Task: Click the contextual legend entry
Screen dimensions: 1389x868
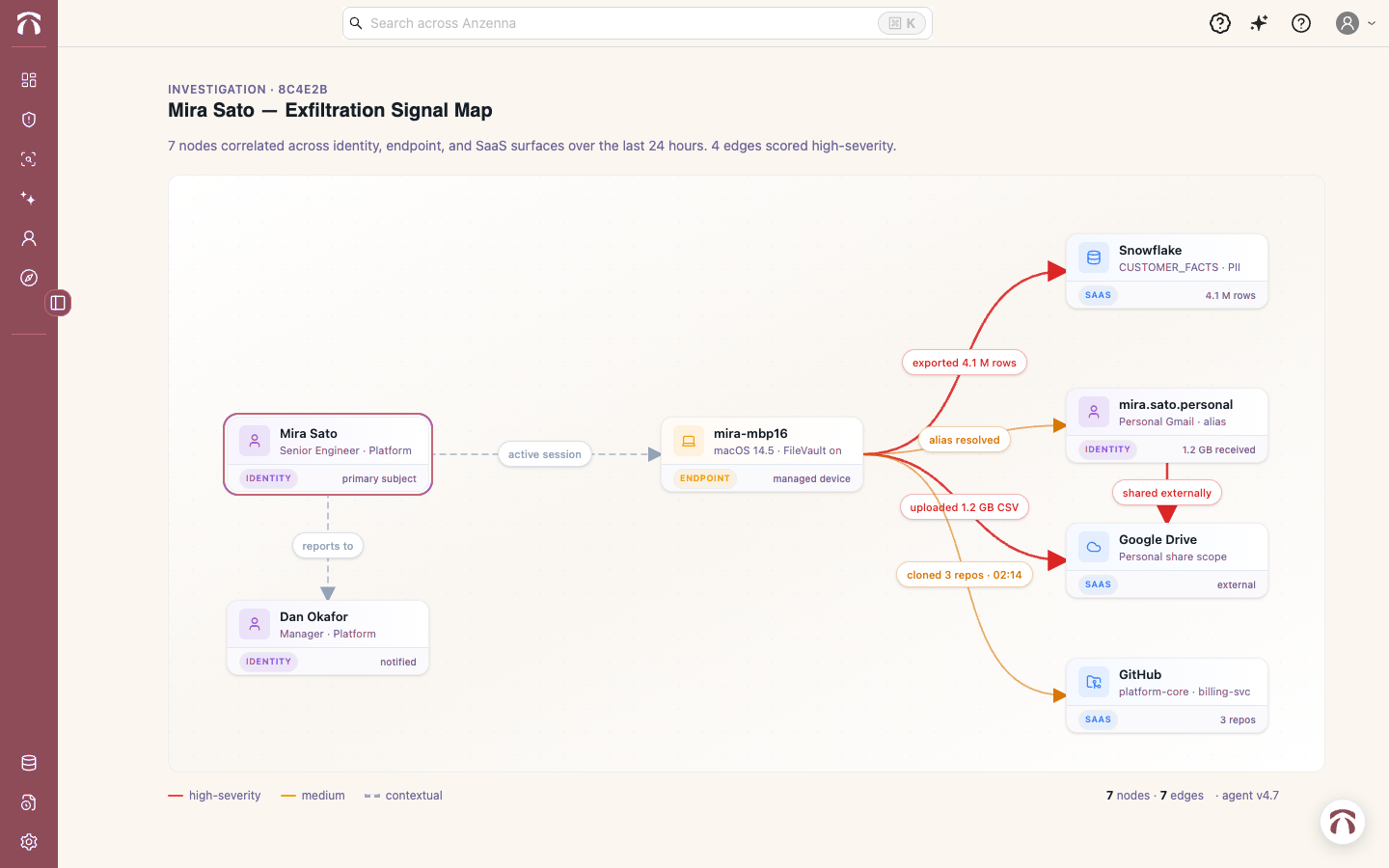Action: 403,796
